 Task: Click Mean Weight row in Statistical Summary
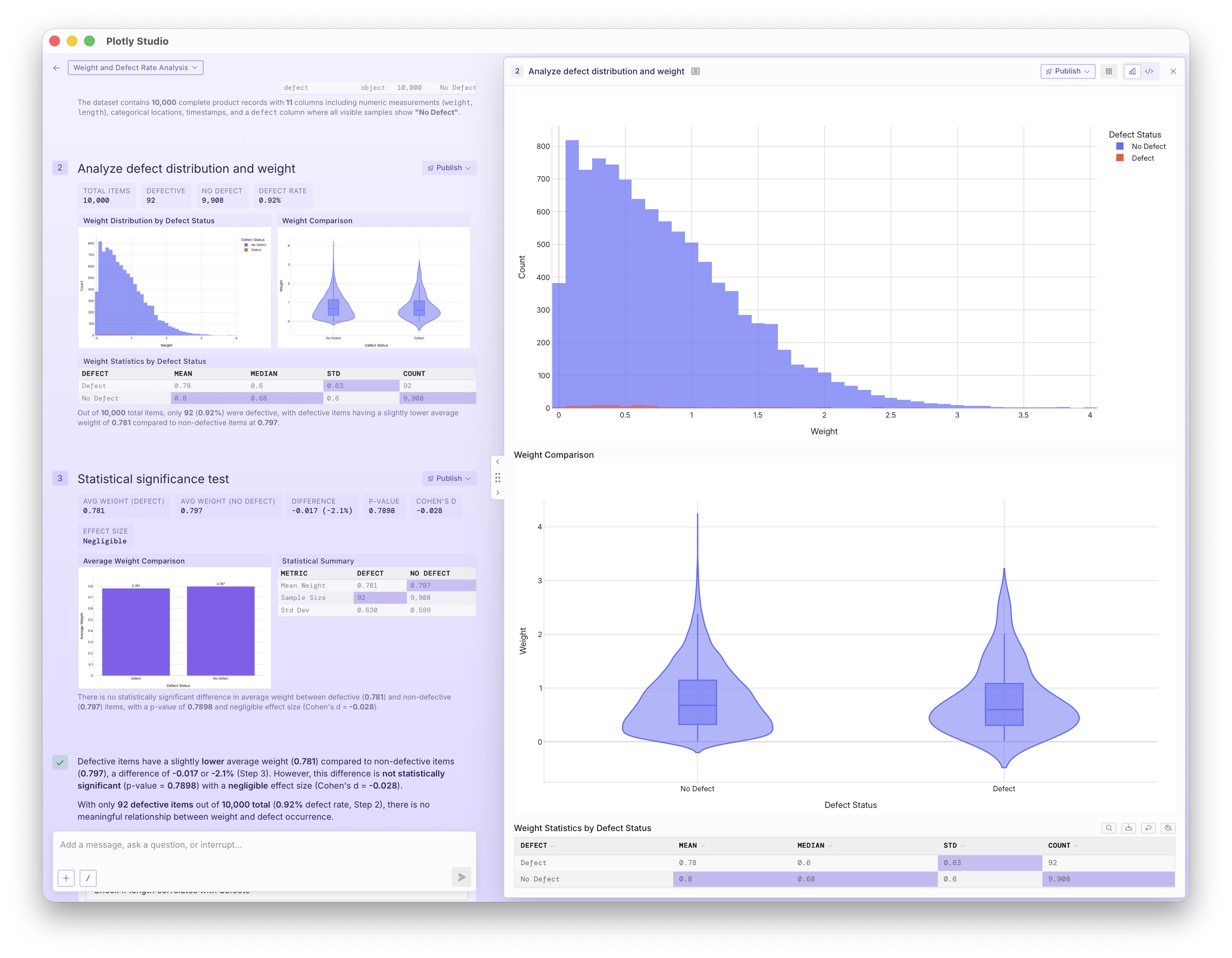377,586
